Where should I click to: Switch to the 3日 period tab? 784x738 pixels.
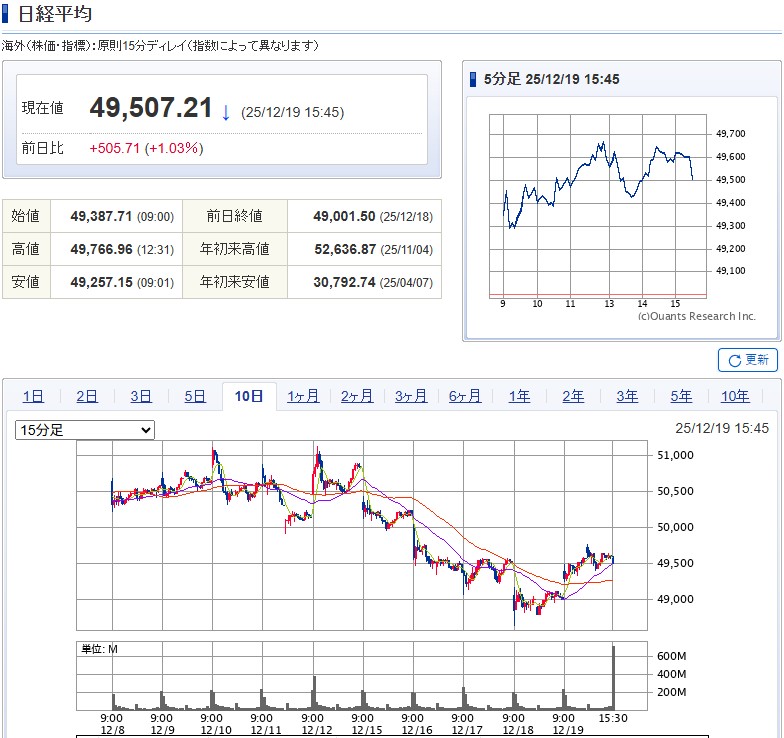(141, 397)
